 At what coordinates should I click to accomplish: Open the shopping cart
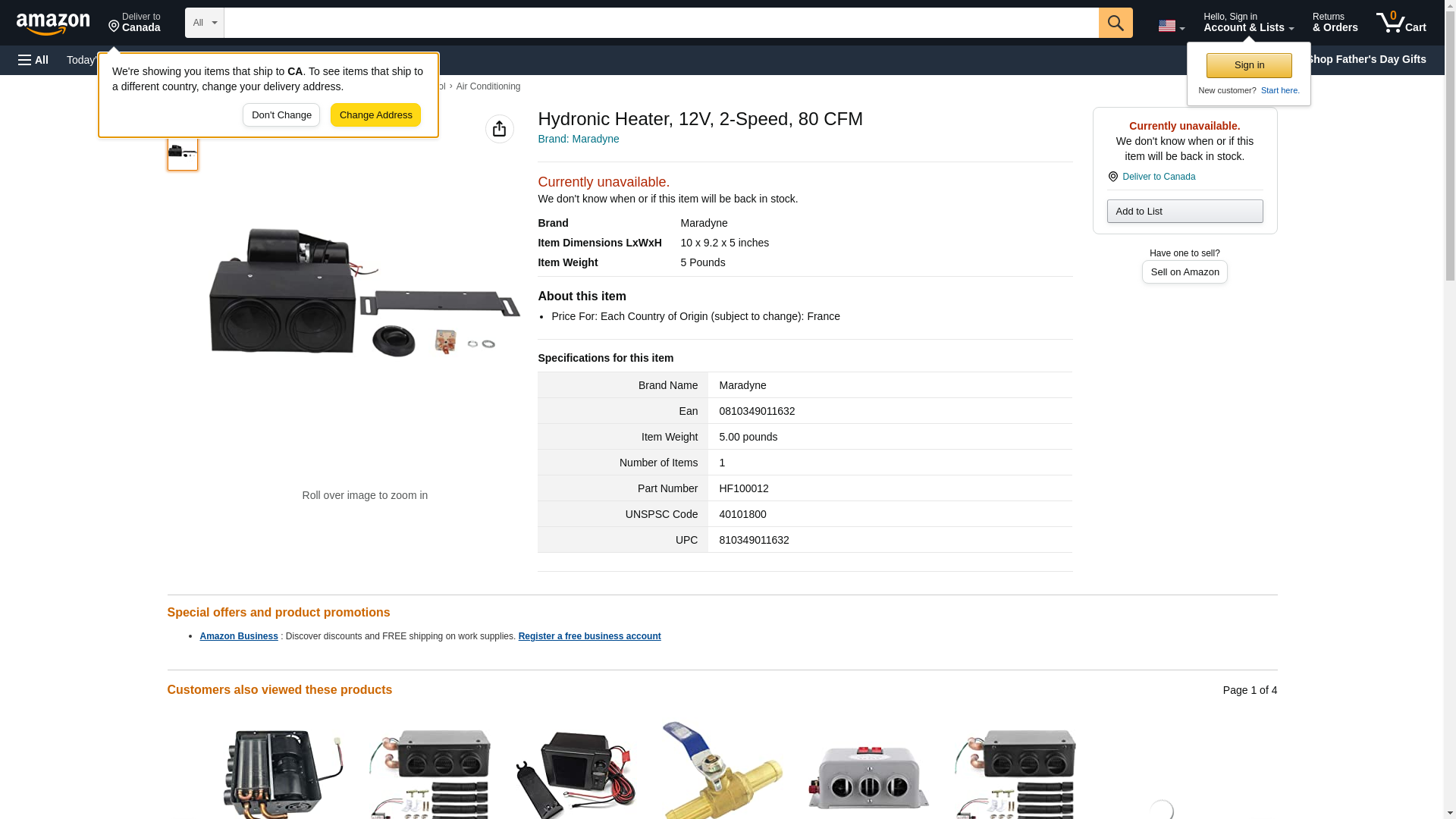(x=1401, y=23)
